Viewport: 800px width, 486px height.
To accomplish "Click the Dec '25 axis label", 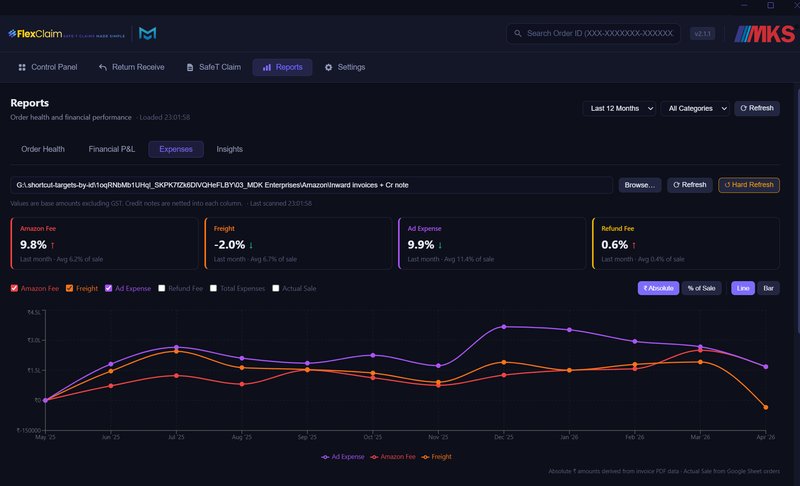I will click(x=504, y=437).
